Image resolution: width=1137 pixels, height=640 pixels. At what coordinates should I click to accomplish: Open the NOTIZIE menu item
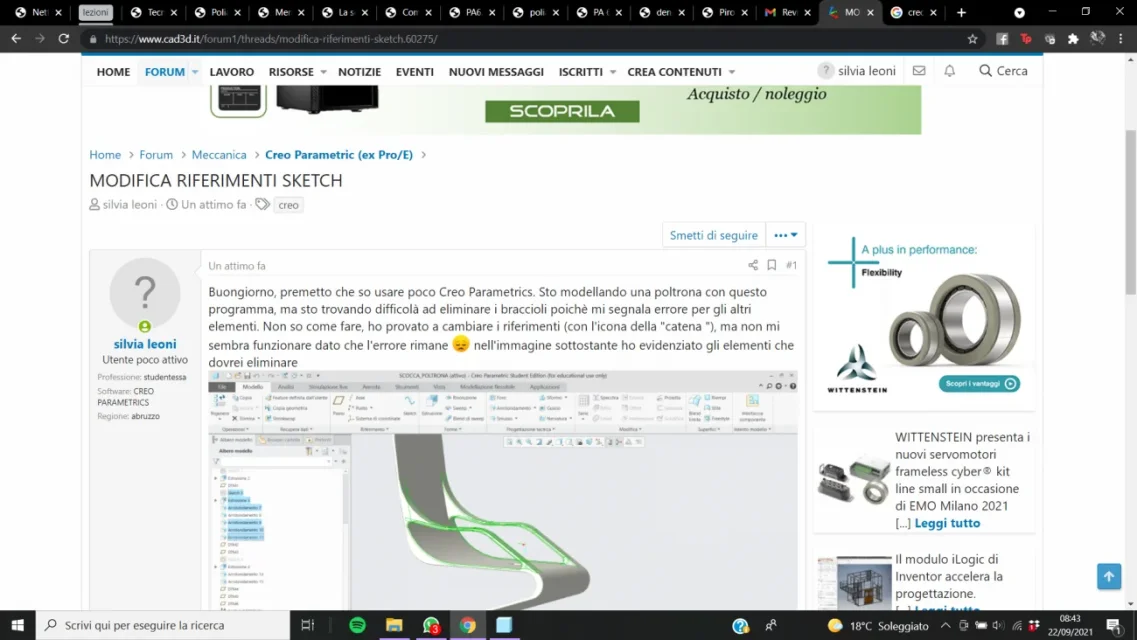pos(359,72)
